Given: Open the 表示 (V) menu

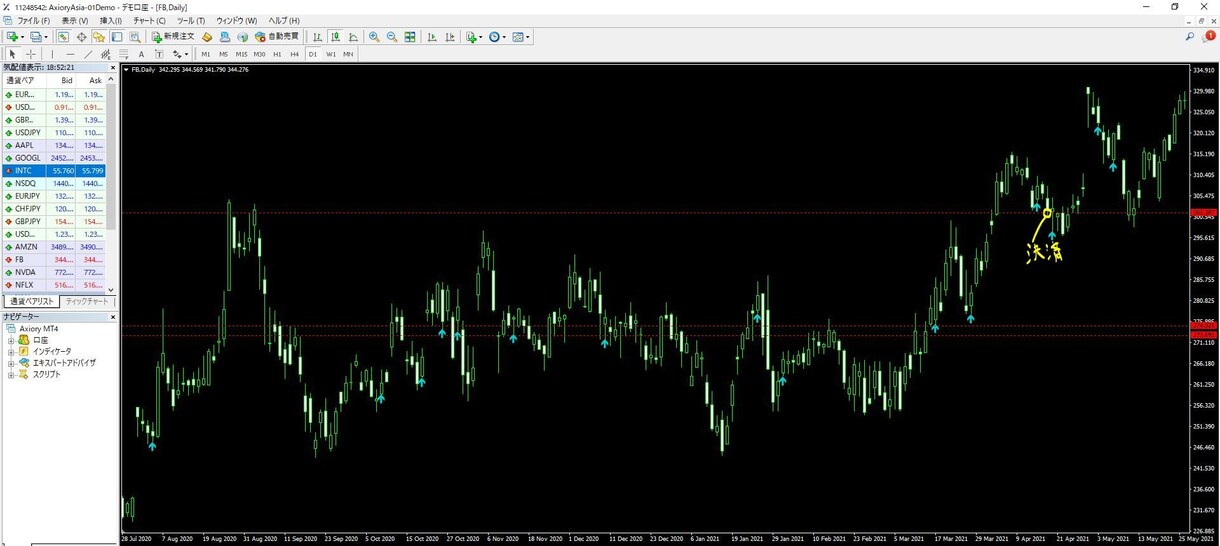Looking at the screenshot, I should click(74, 20).
